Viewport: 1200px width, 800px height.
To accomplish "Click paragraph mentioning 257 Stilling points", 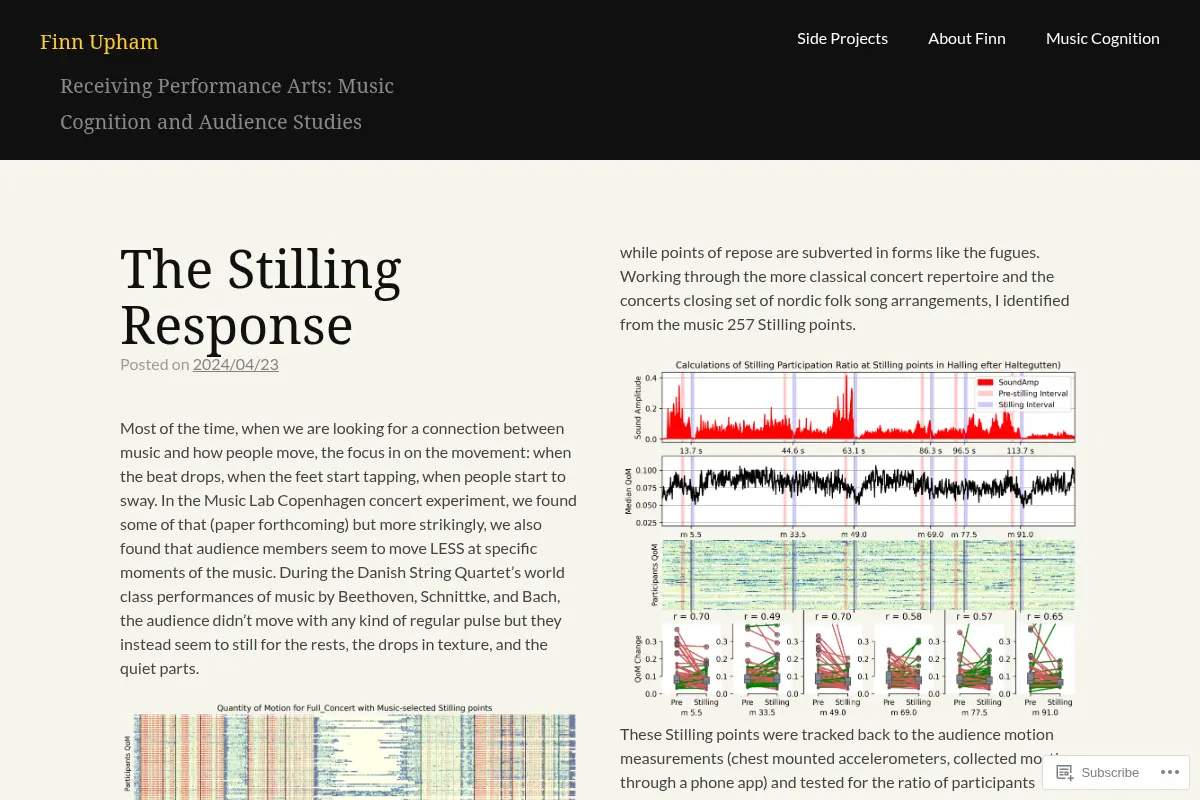I will click(x=845, y=288).
